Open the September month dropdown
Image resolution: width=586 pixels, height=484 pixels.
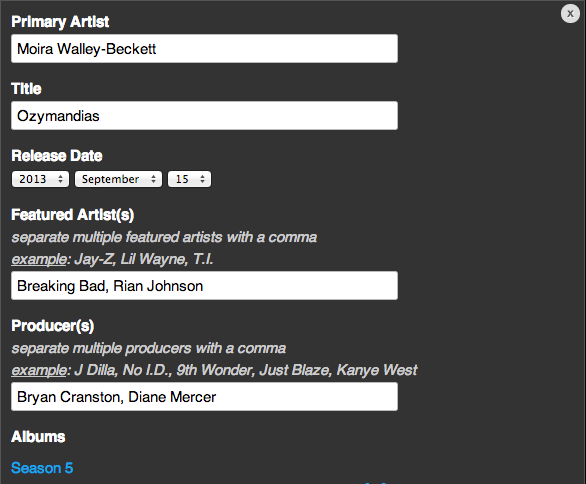(118, 179)
